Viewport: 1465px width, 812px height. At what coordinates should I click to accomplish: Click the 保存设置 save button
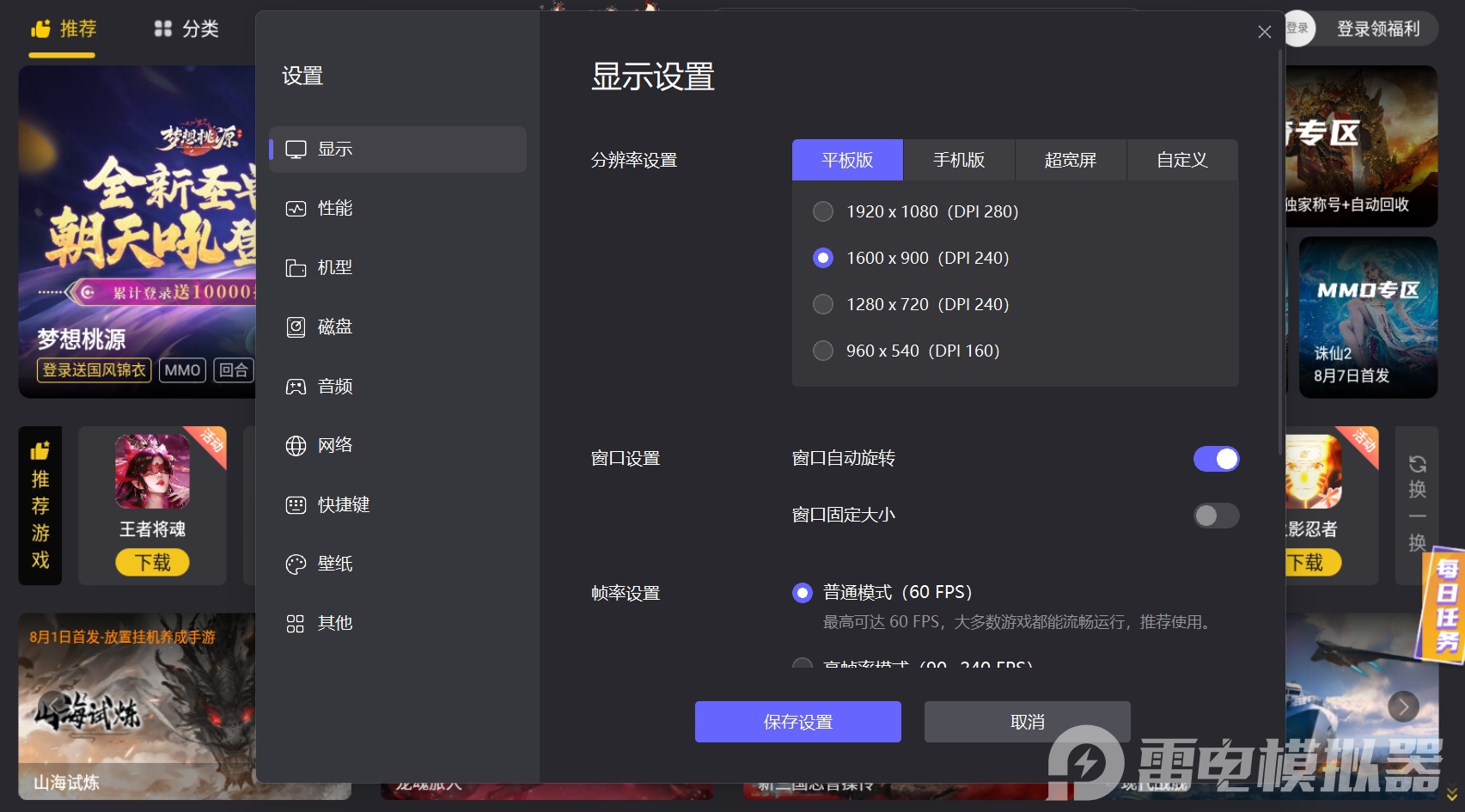pos(797,722)
